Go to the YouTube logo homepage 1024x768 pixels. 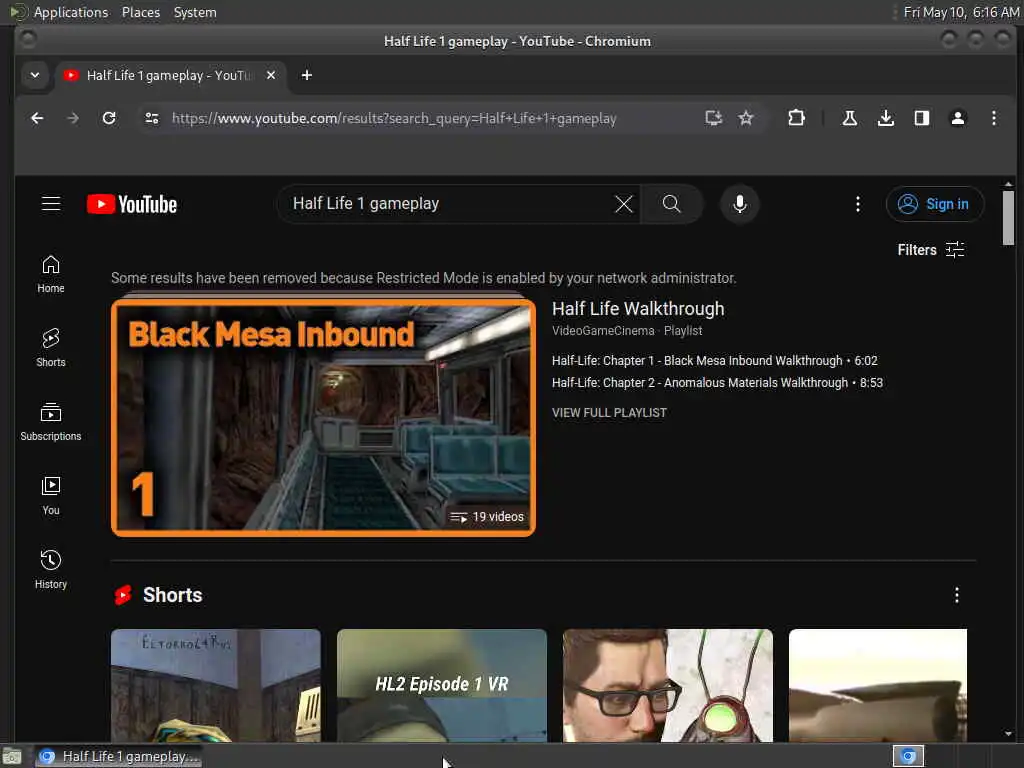(x=132, y=204)
